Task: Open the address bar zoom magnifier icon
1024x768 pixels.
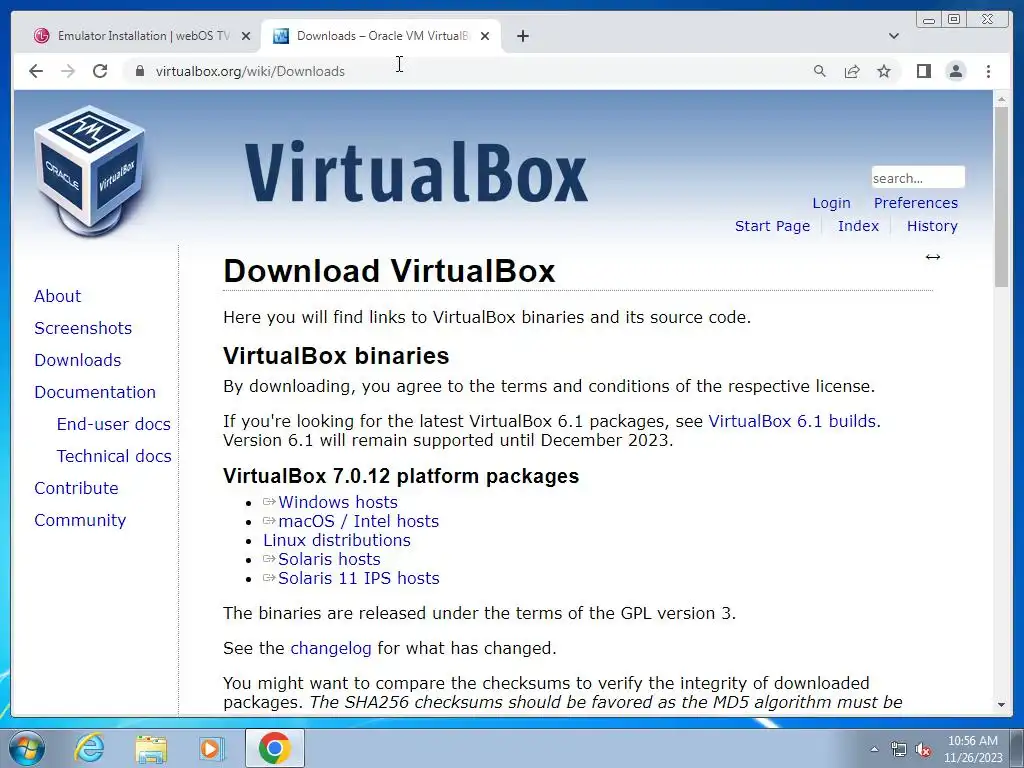Action: pos(820,71)
